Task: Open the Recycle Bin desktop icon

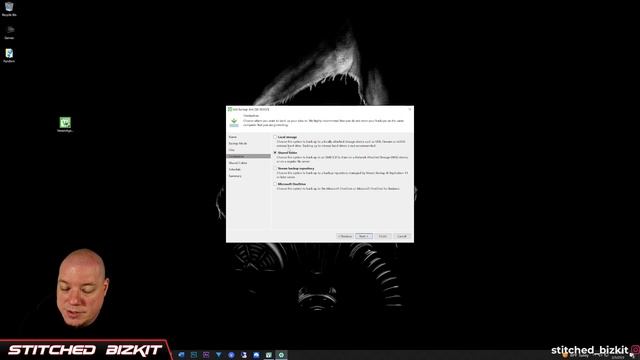Action: point(9,9)
